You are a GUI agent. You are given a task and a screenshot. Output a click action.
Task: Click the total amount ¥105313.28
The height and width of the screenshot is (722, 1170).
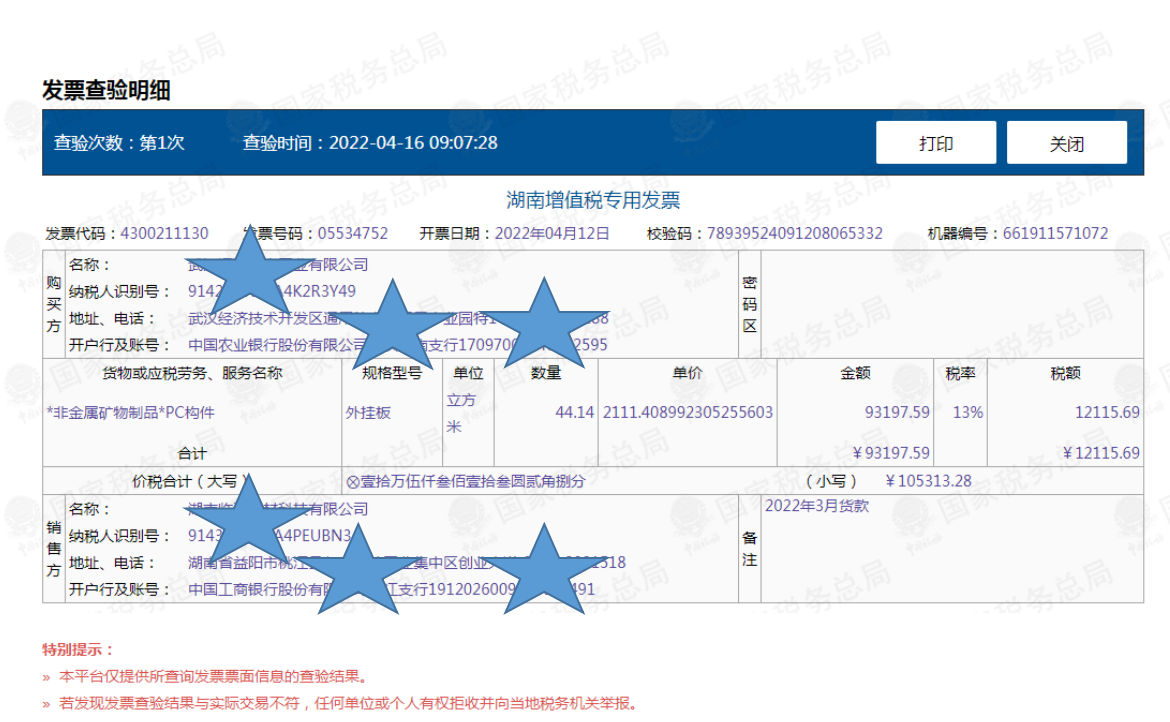click(928, 481)
